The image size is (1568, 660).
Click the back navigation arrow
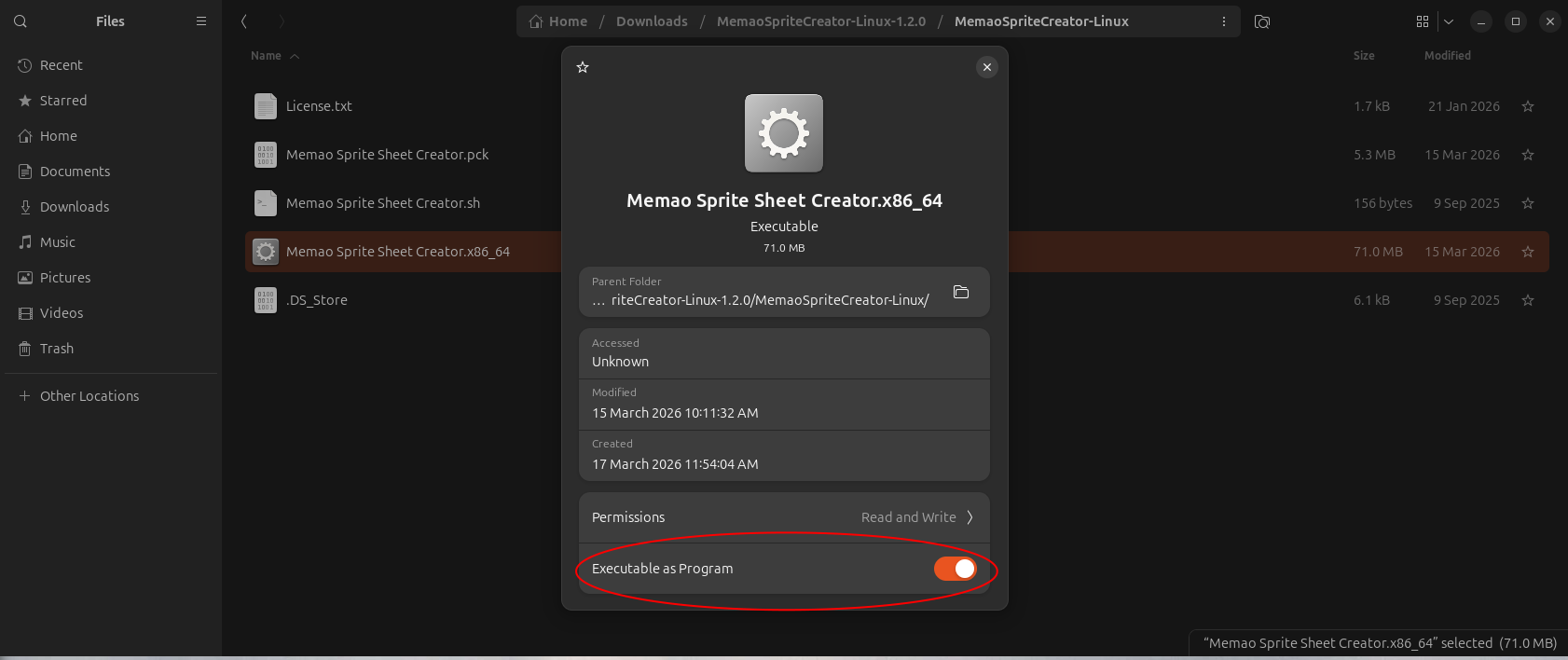point(244,21)
